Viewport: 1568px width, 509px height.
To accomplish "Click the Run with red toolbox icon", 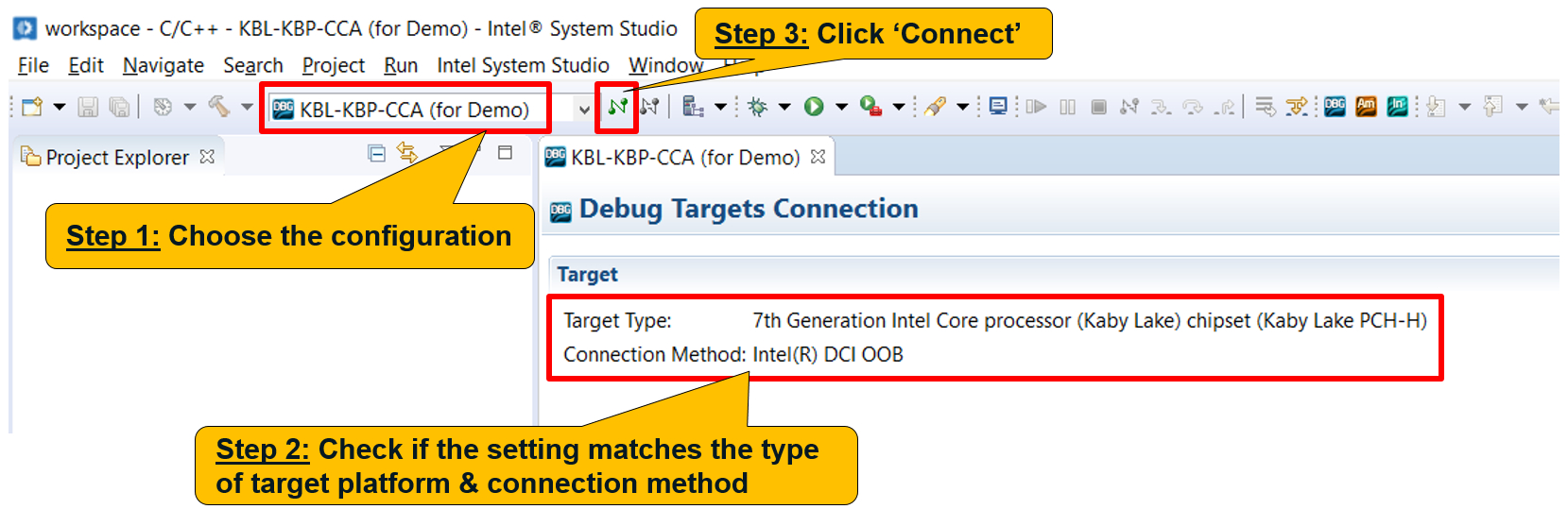I will 870,107.
